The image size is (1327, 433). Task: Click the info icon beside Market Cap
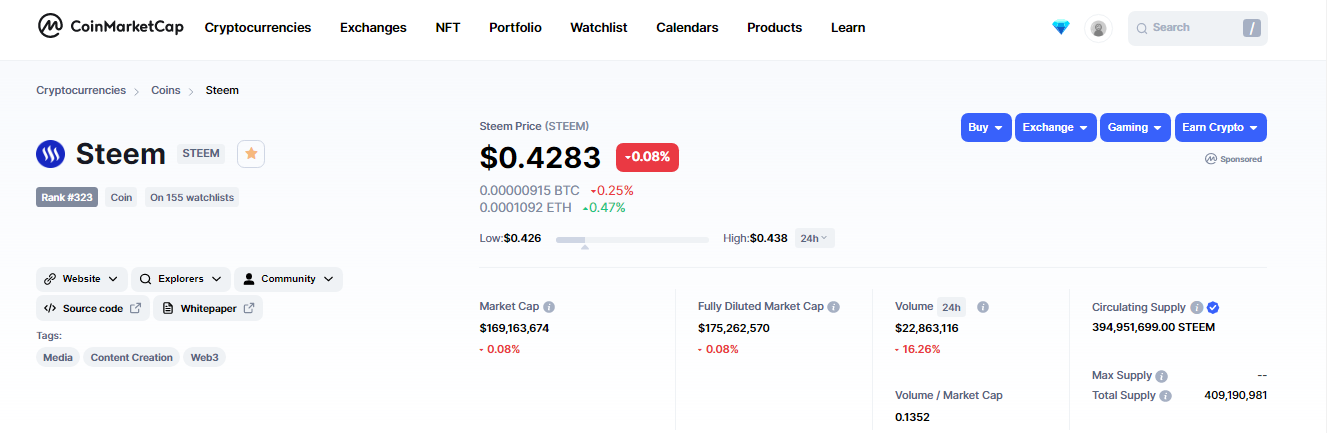click(x=549, y=307)
